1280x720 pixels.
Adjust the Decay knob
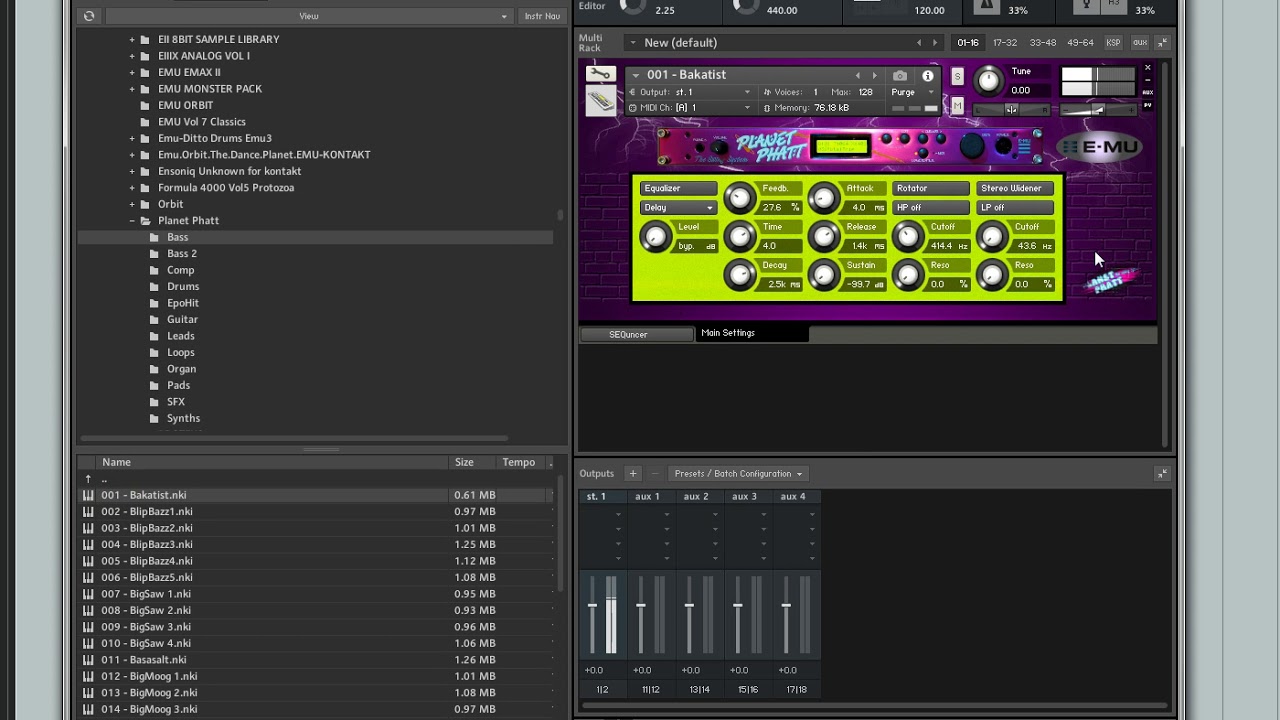(x=739, y=275)
